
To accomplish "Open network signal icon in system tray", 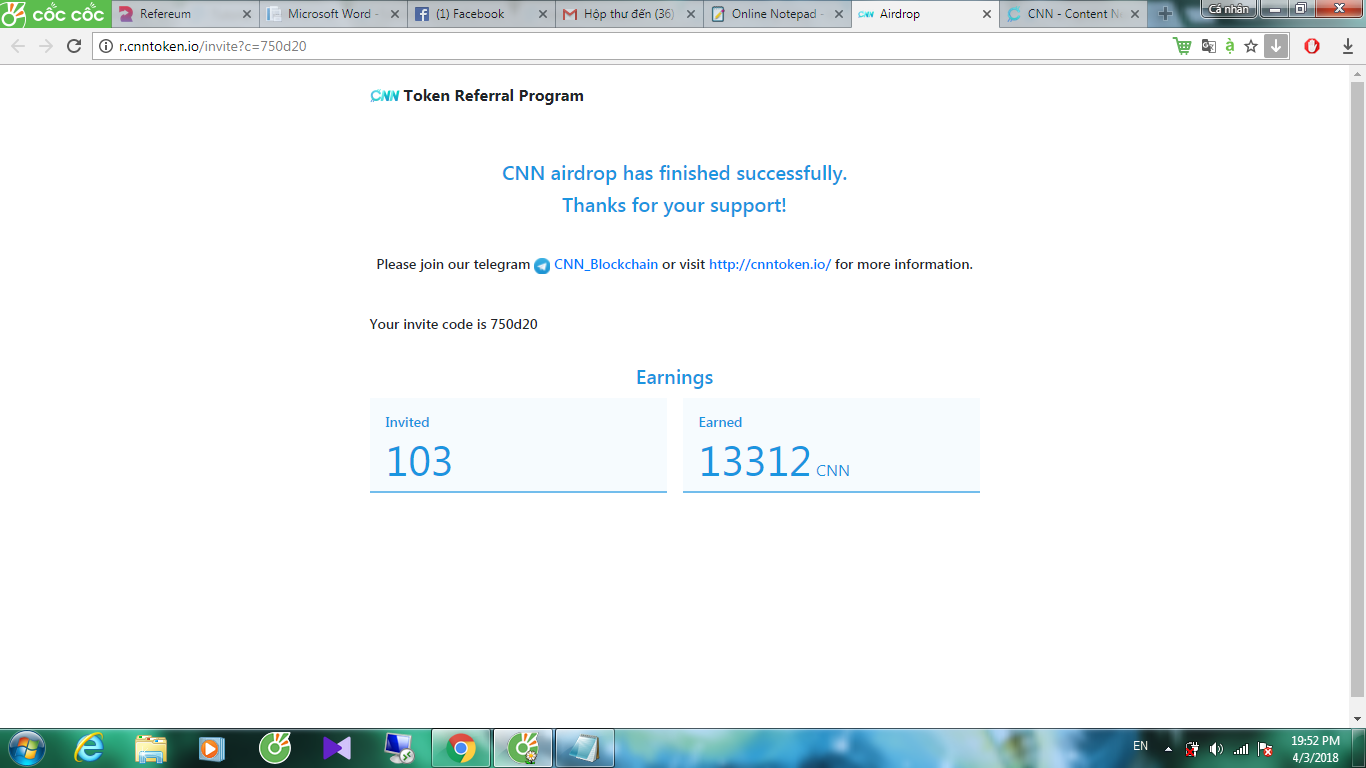I will 1241,749.
